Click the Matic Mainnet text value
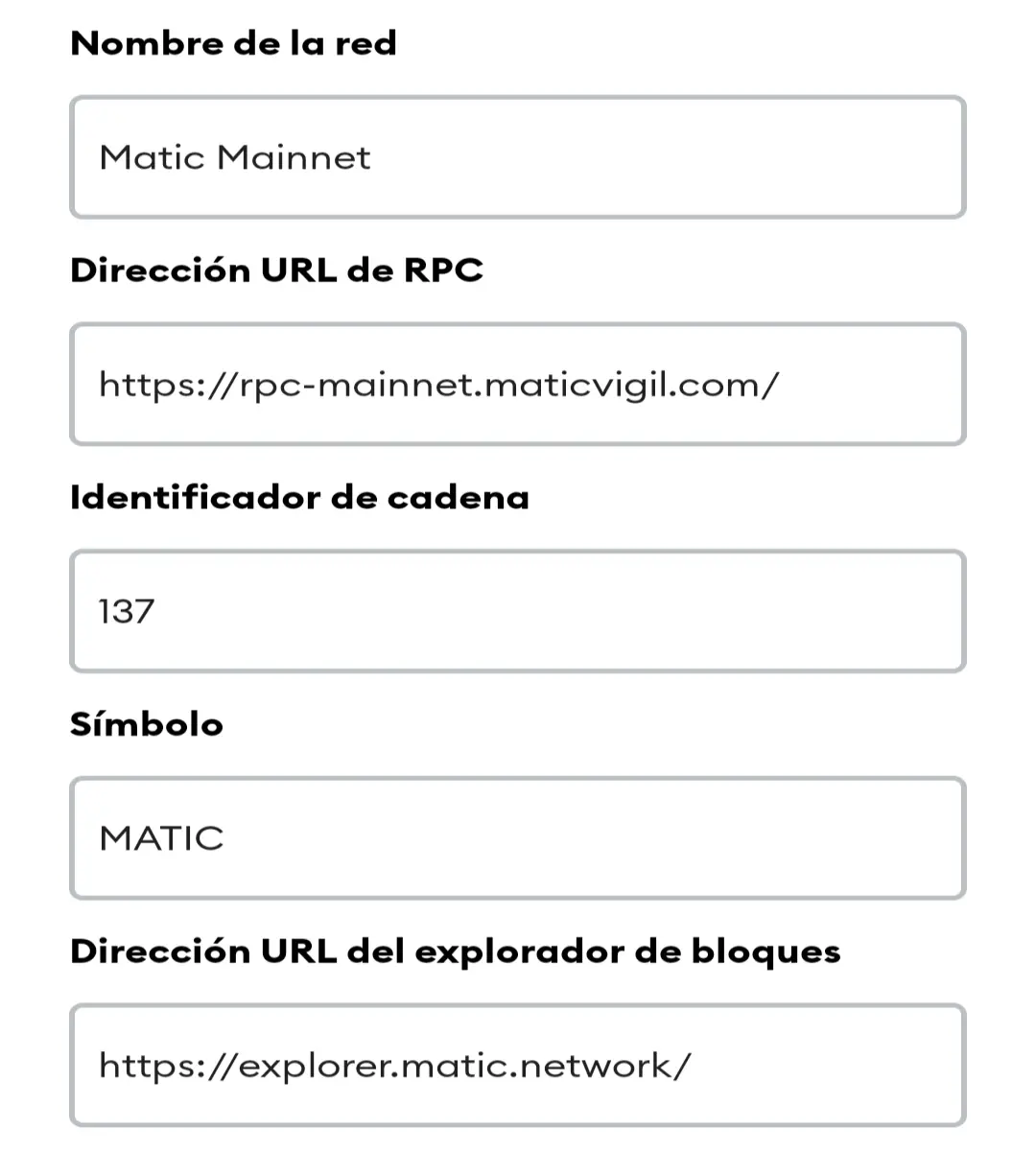 pyautogui.click(x=235, y=157)
